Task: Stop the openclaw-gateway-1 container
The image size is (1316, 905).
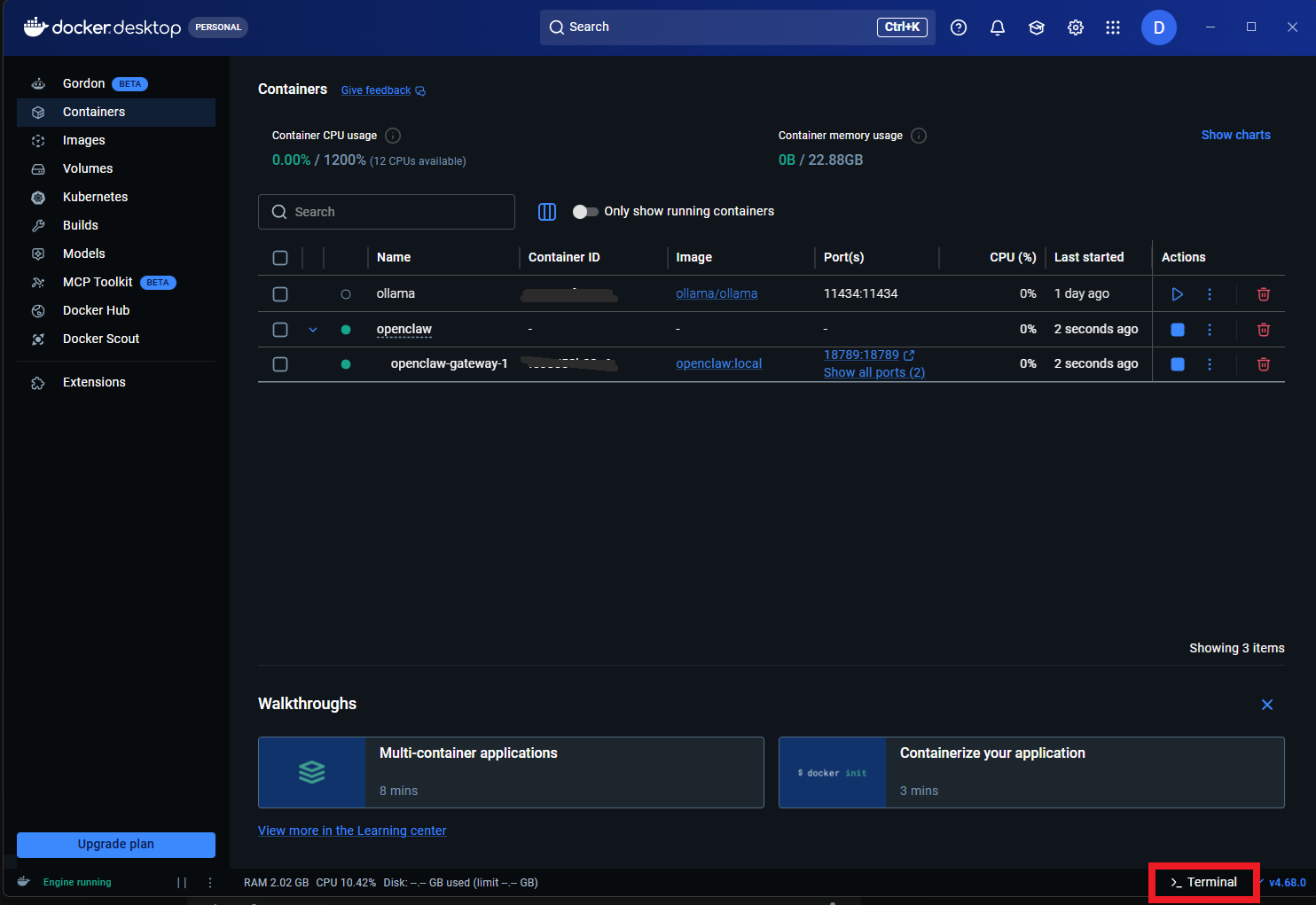Action: 1178,364
